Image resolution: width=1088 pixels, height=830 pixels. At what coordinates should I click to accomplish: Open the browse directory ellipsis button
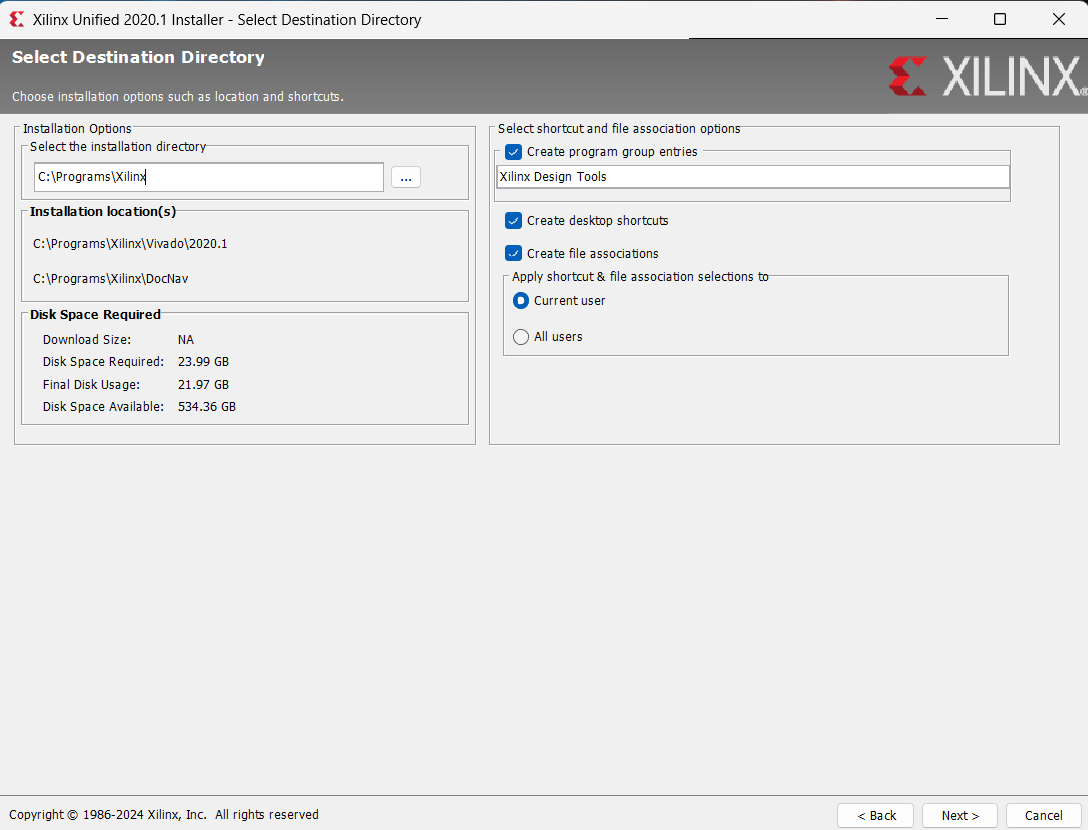(x=406, y=177)
